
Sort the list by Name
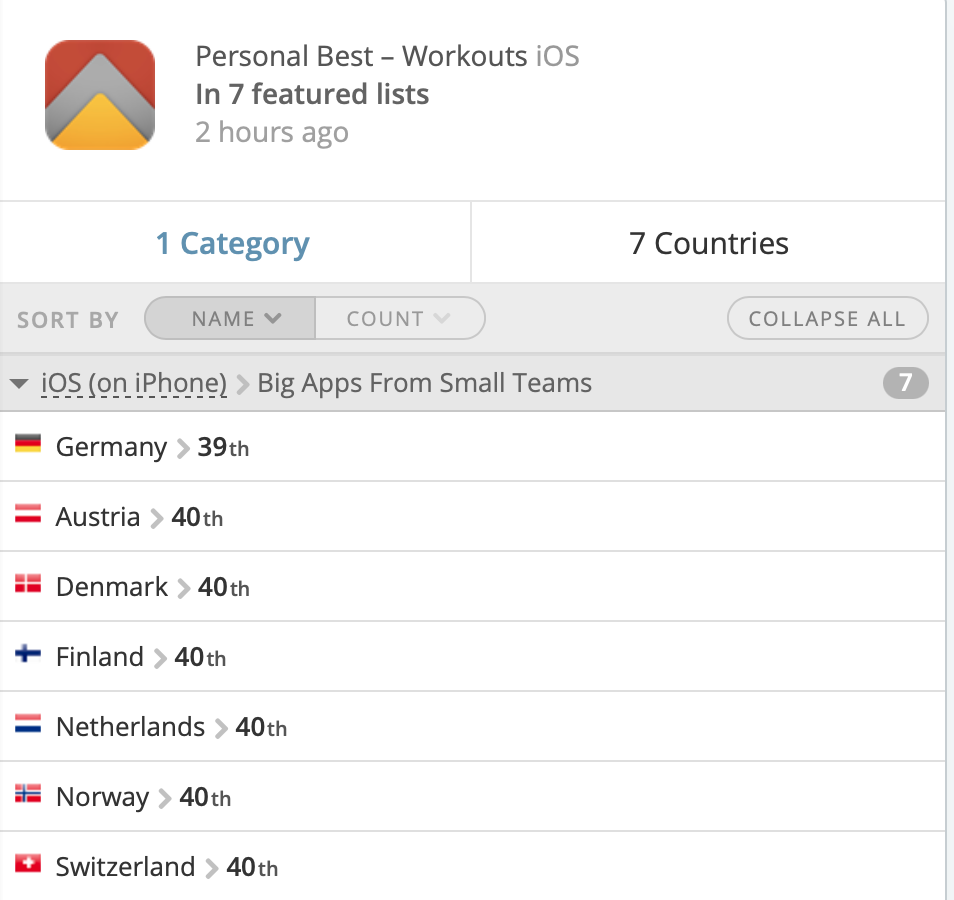point(230,318)
